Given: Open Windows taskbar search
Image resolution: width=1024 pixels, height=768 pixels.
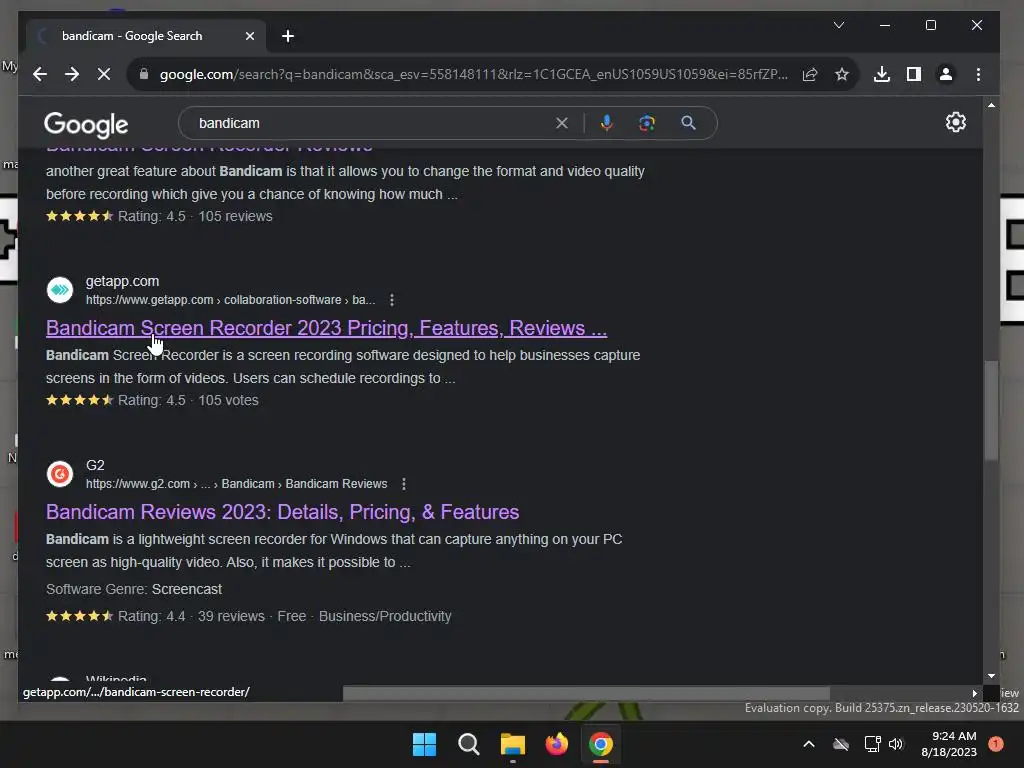Looking at the screenshot, I should pos(468,744).
